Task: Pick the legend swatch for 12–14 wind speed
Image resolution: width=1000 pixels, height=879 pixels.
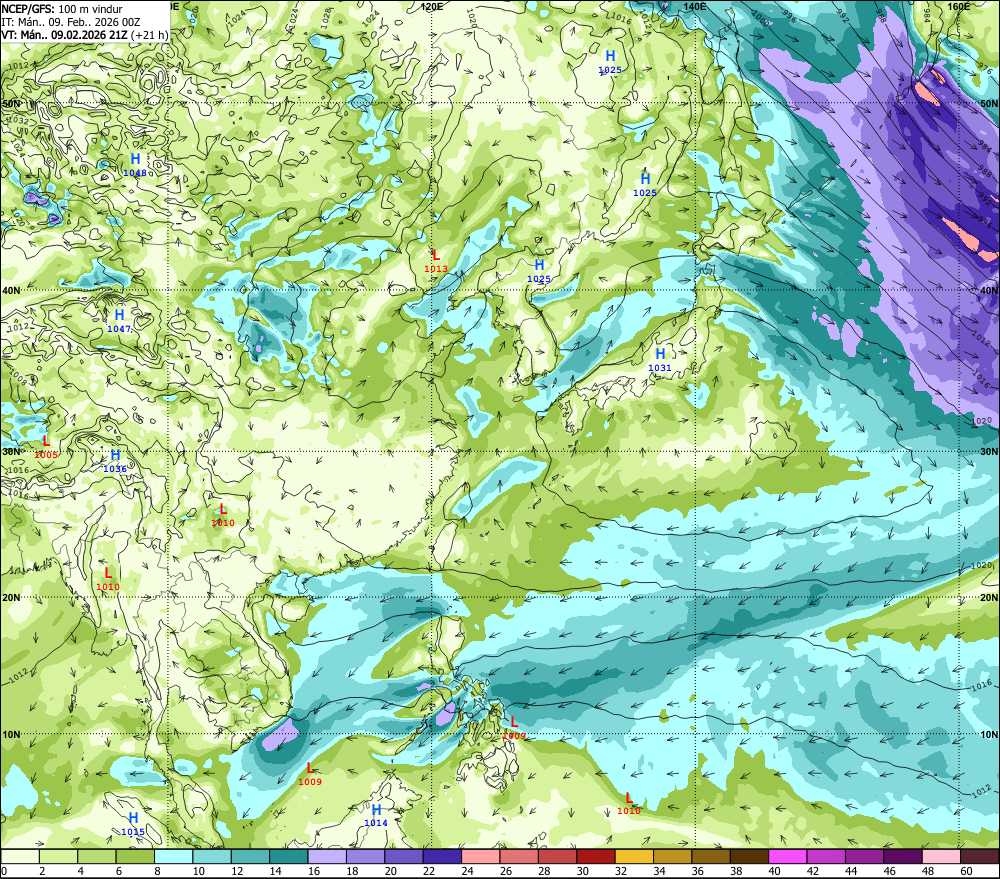Action: [x=250, y=856]
